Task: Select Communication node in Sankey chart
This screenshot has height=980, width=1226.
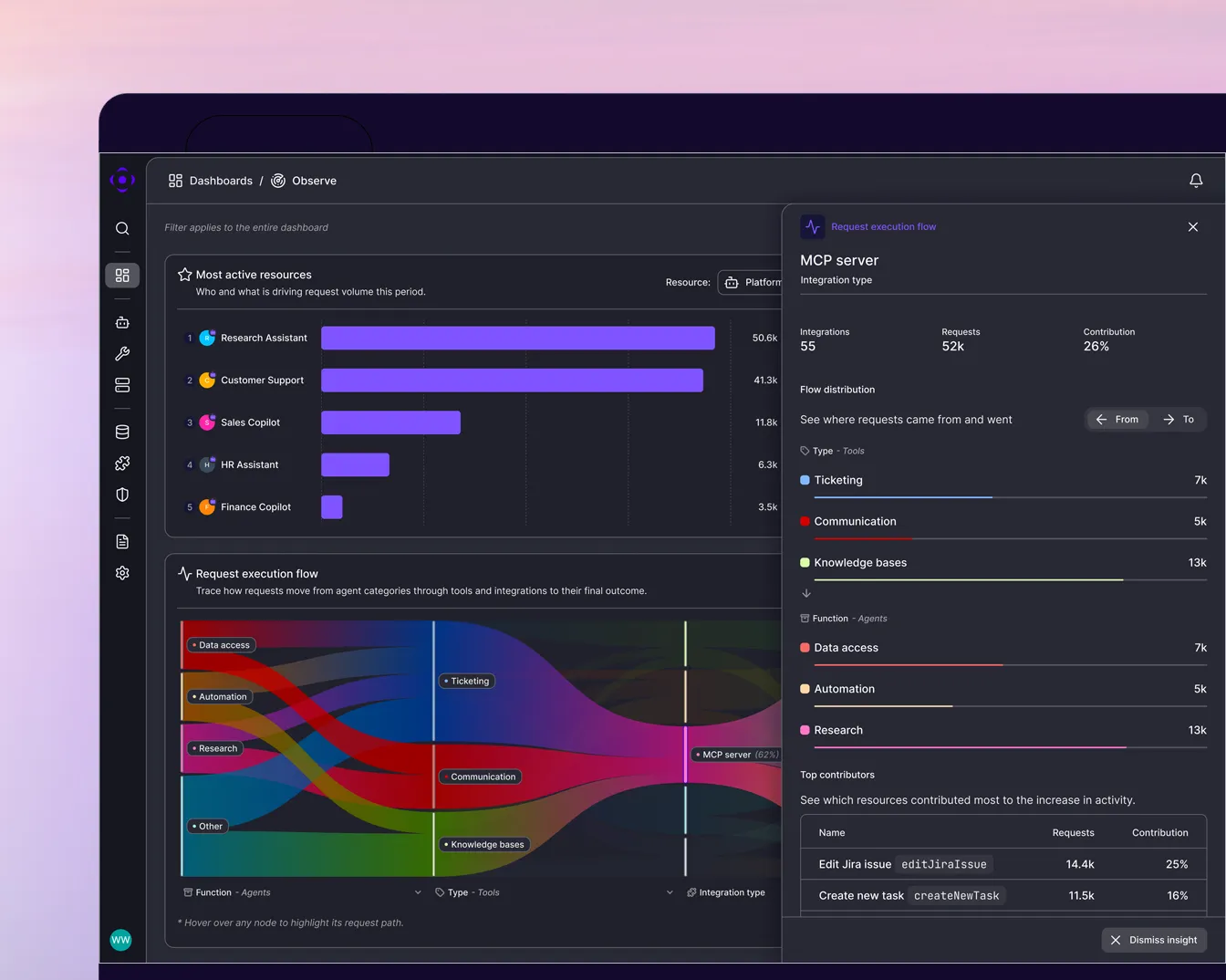Action: click(x=480, y=777)
